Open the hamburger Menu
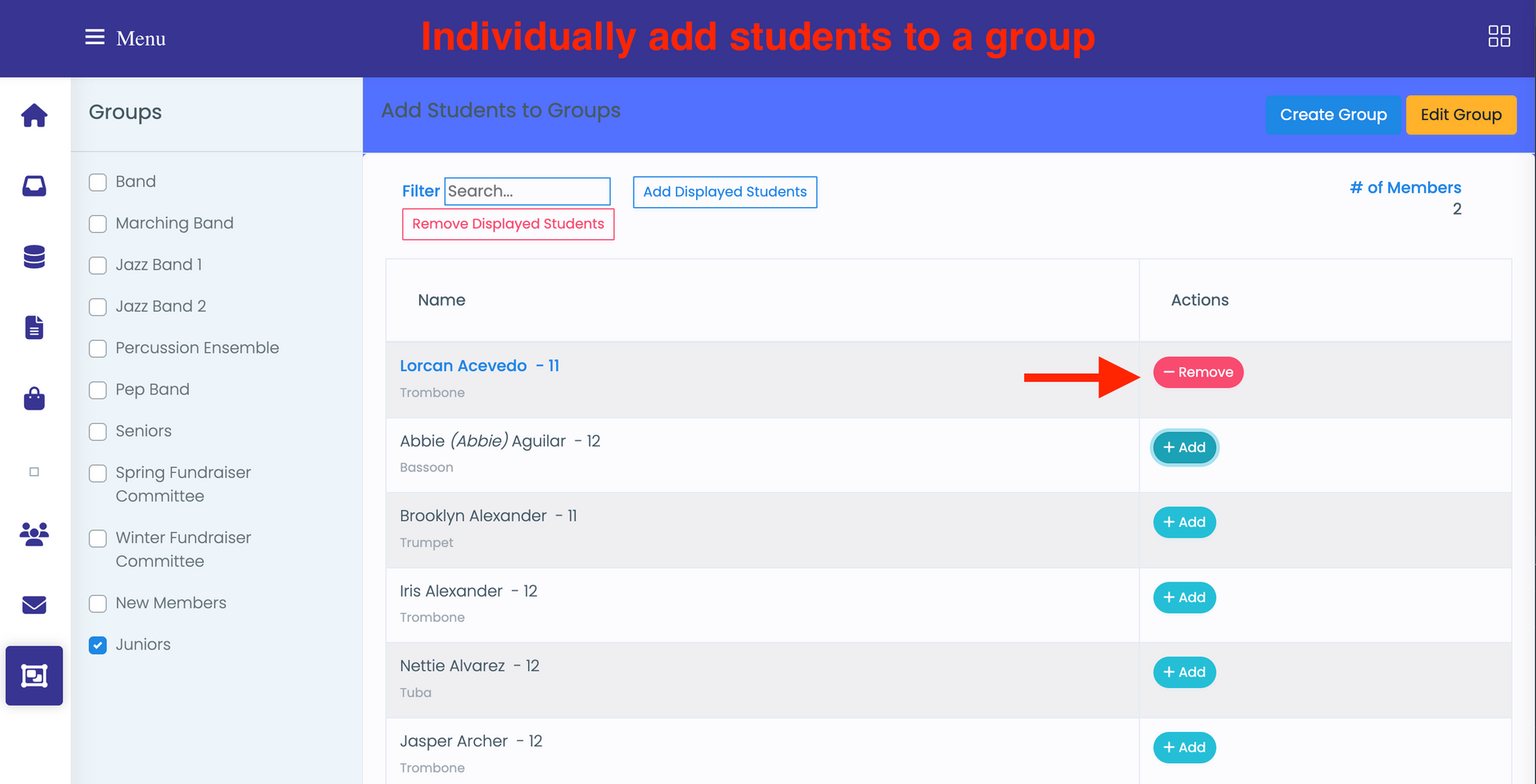The width and height of the screenshot is (1536, 784). point(94,38)
